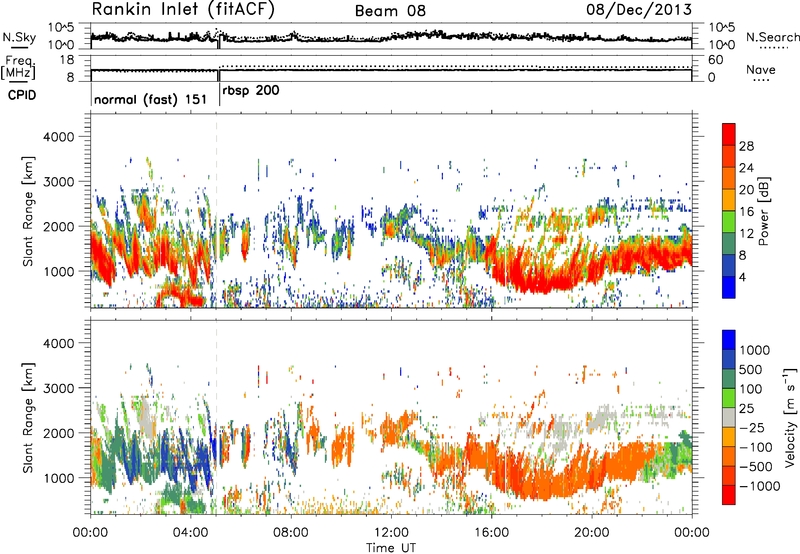Click the red top segment of Power colorbar

pyautogui.click(x=729, y=134)
